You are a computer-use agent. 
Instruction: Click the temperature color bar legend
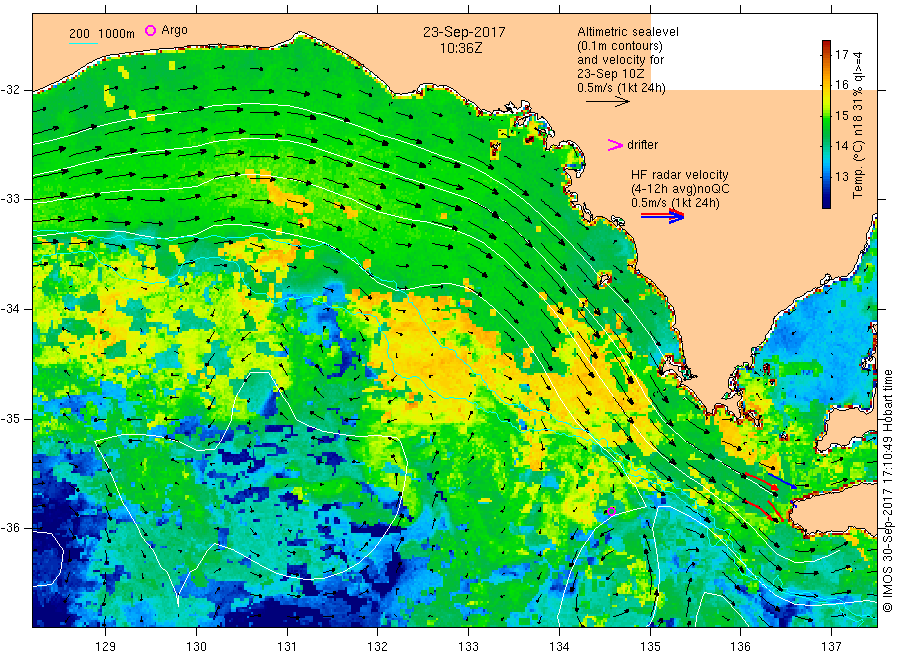tap(827, 124)
